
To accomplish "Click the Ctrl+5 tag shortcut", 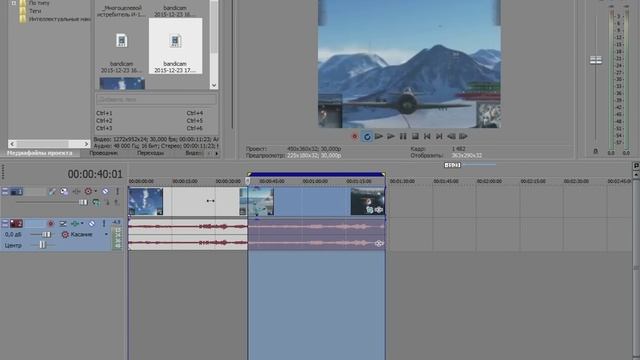I will click(195, 121).
